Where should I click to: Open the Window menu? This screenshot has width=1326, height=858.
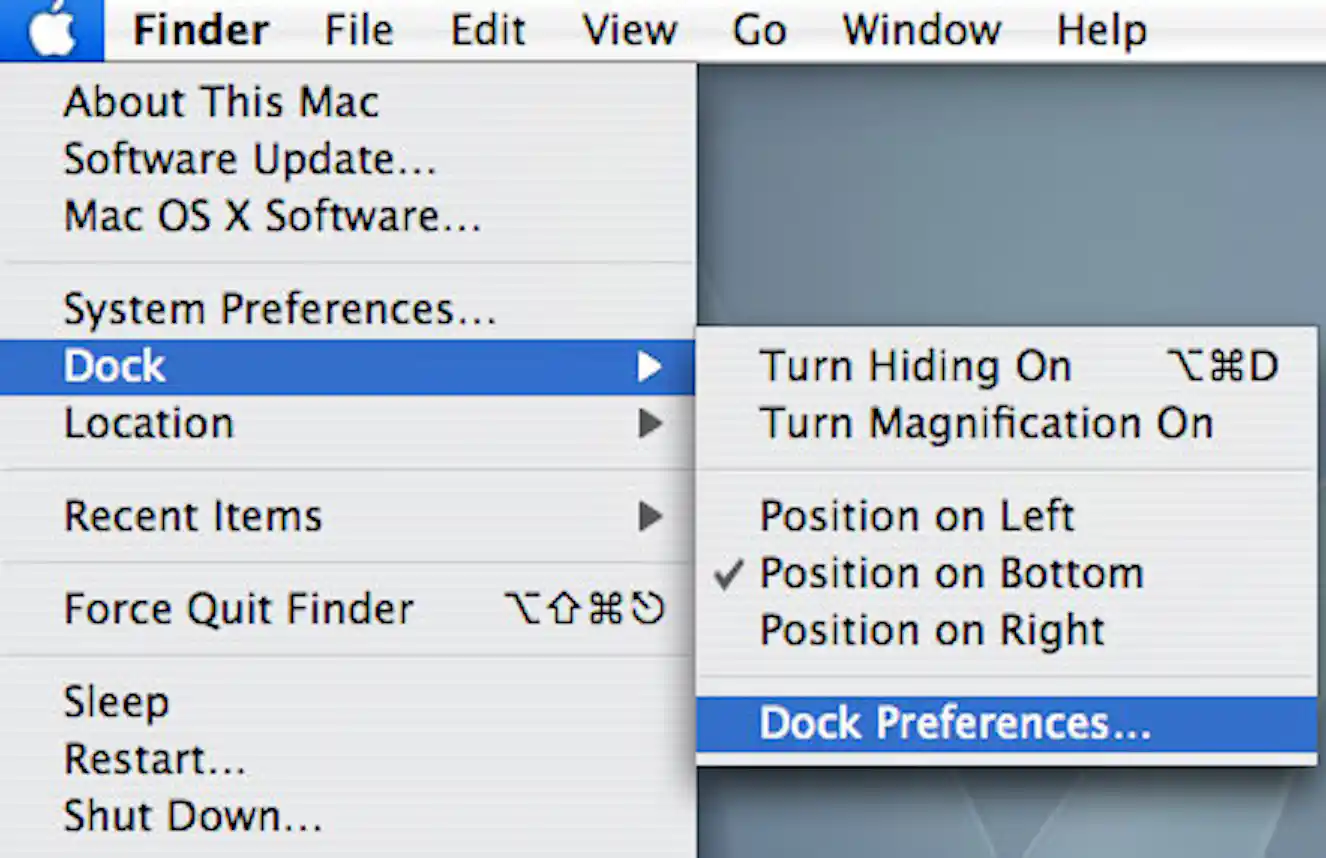921,29
